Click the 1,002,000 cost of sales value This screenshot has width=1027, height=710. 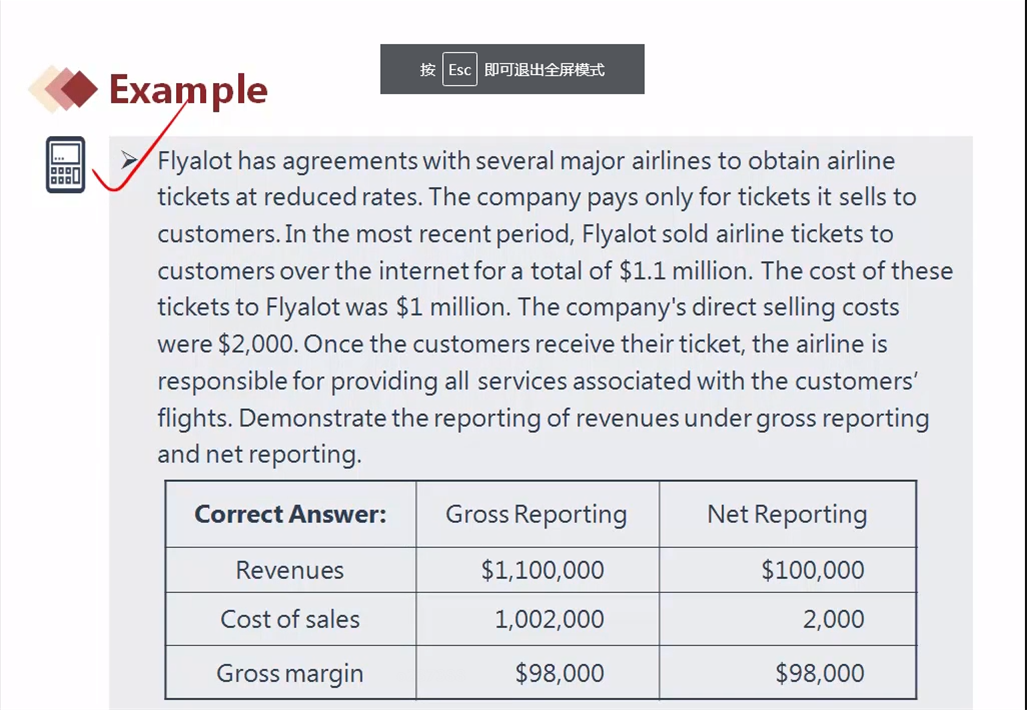point(549,619)
